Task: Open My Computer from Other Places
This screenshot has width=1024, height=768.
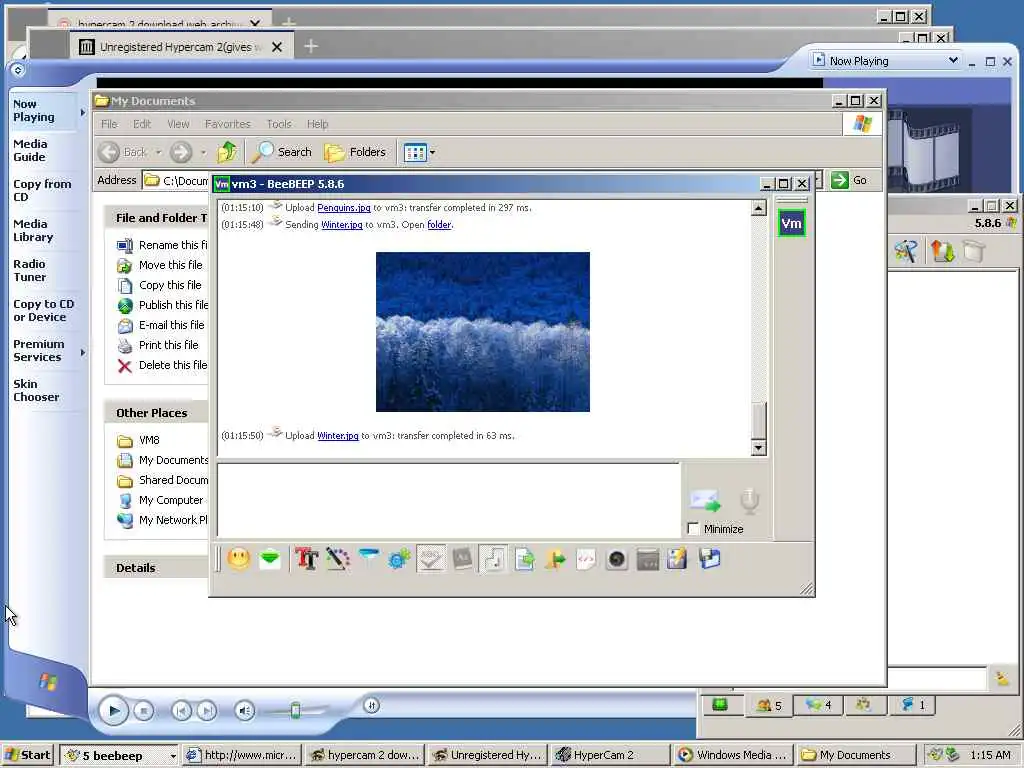Action: (161, 500)
